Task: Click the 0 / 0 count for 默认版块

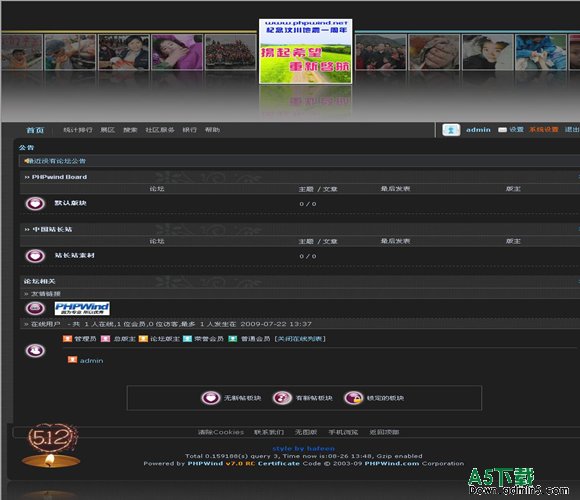Action: coord(308,204)
